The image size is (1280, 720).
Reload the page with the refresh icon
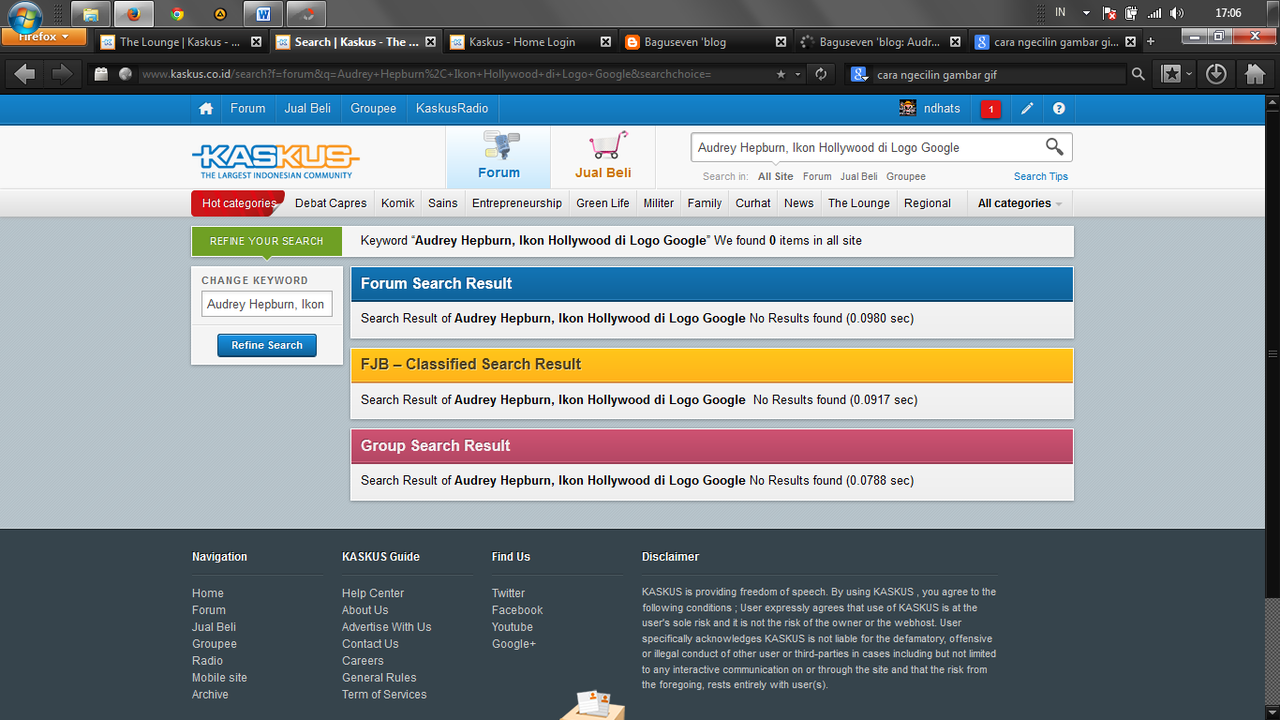pyautogui.click(x=821, y=74)
